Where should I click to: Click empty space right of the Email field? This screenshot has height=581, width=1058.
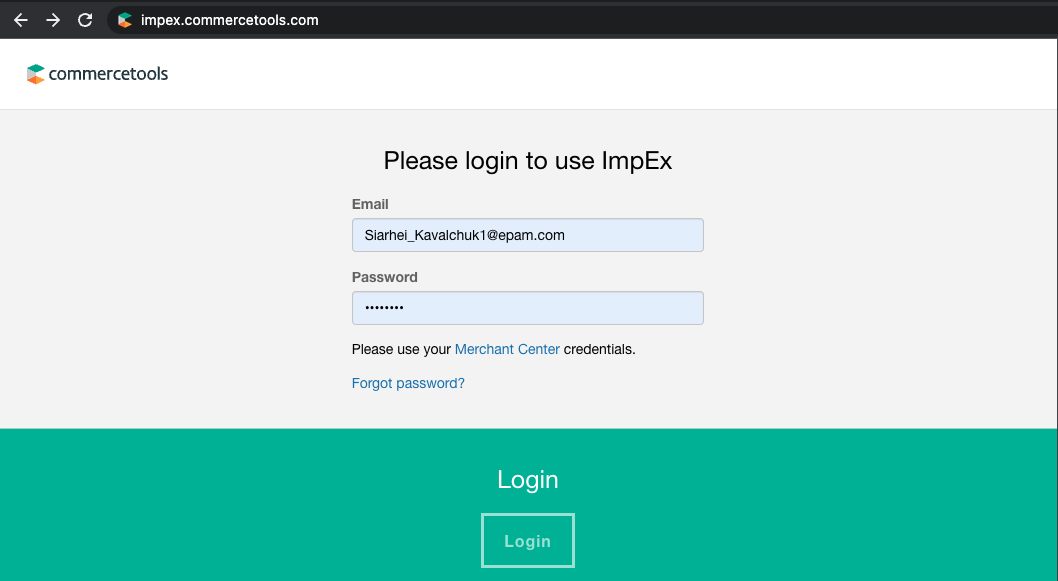coord(850,235)
